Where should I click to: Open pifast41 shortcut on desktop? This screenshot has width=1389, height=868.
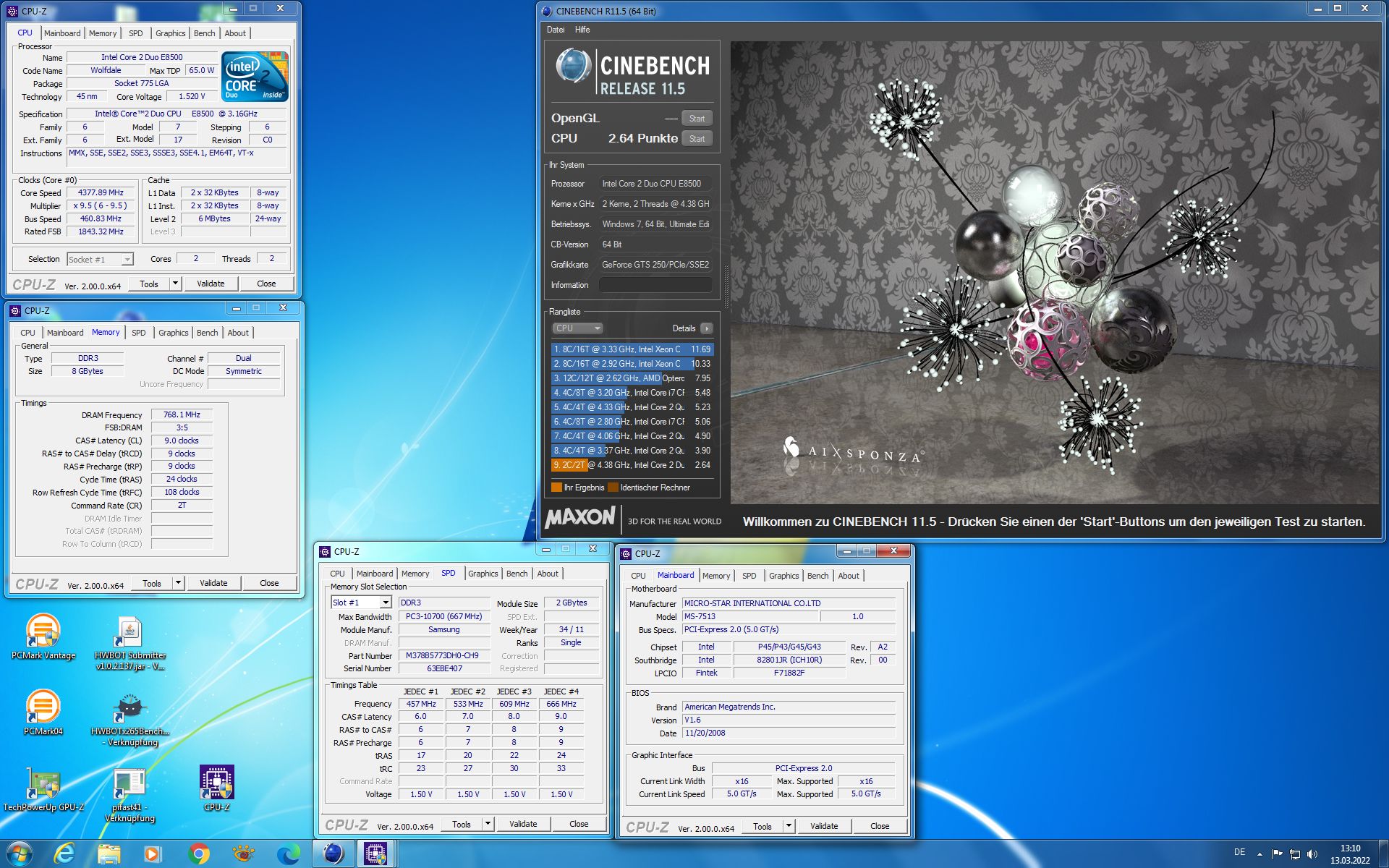pos(130,794)
